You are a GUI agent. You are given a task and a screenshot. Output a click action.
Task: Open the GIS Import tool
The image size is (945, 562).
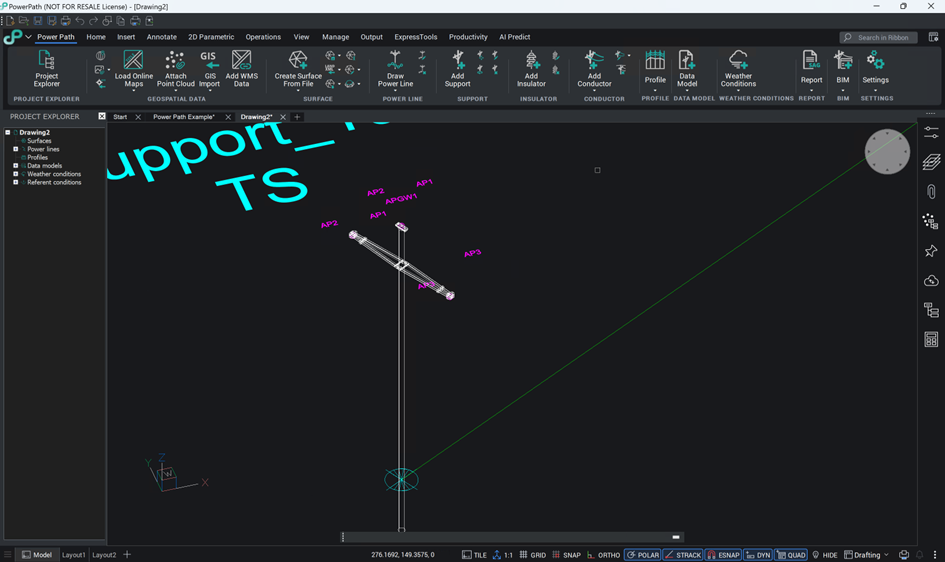(x=209, y=69)
